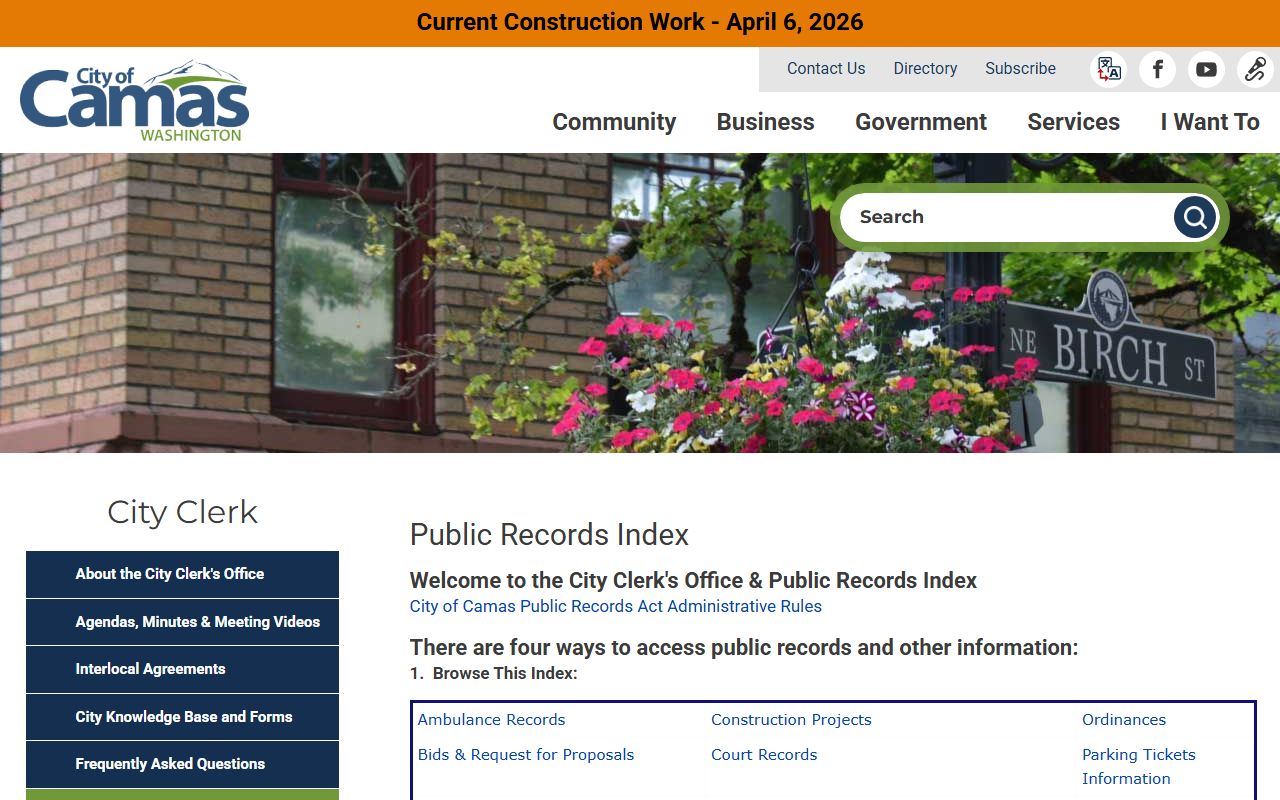This screenshot has width=1280, height=800.
Task: Click the Public Records Index heading
Action: tap(549, 535)
